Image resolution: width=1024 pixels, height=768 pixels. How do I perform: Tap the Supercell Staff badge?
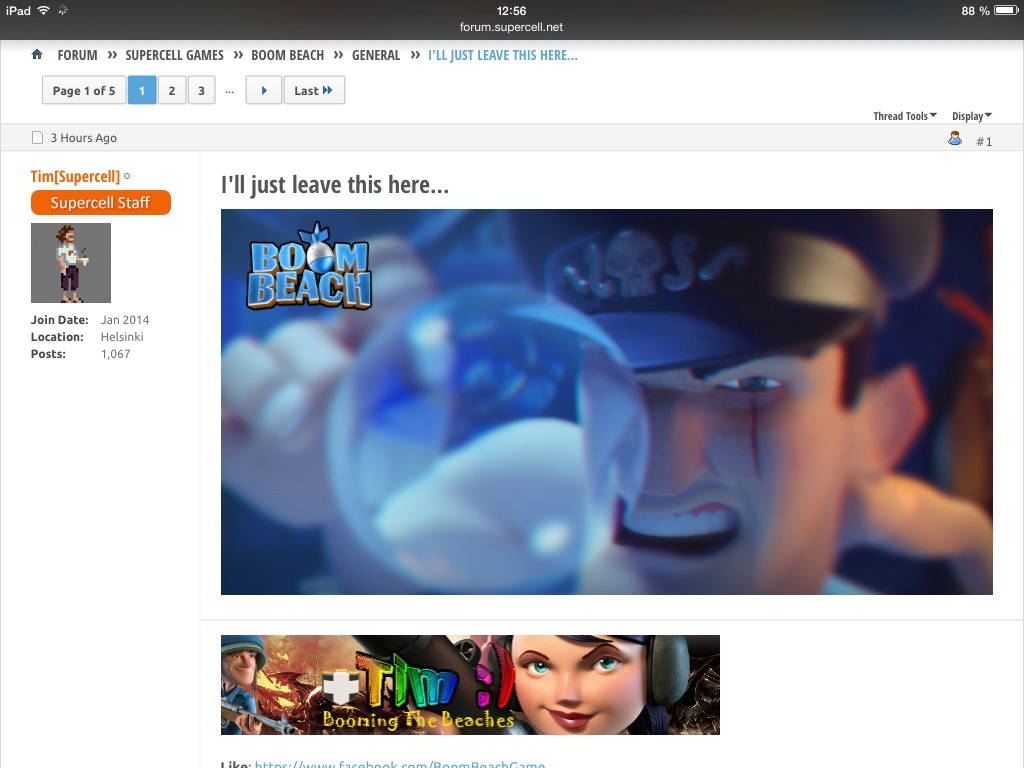[x=101, y=203]
